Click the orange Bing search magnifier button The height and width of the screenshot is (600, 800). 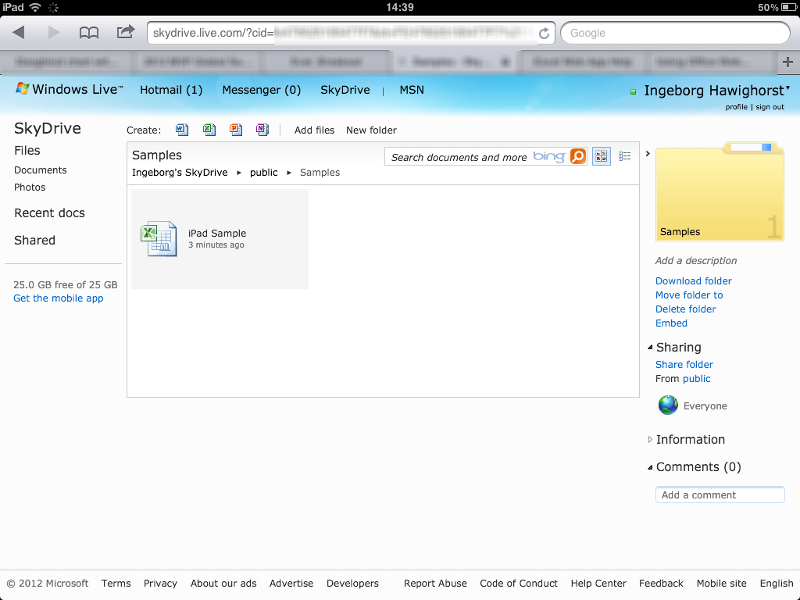[578, 157]
